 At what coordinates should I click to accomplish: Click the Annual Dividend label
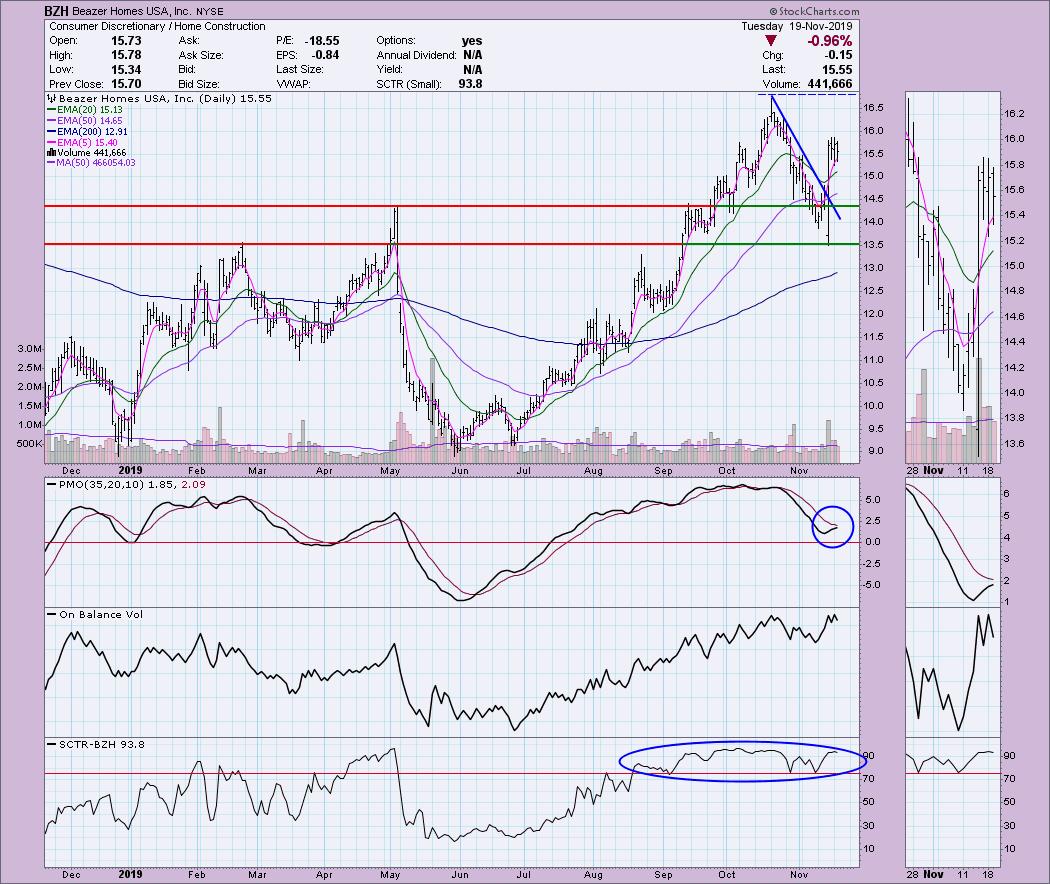[x=416, y=55]
